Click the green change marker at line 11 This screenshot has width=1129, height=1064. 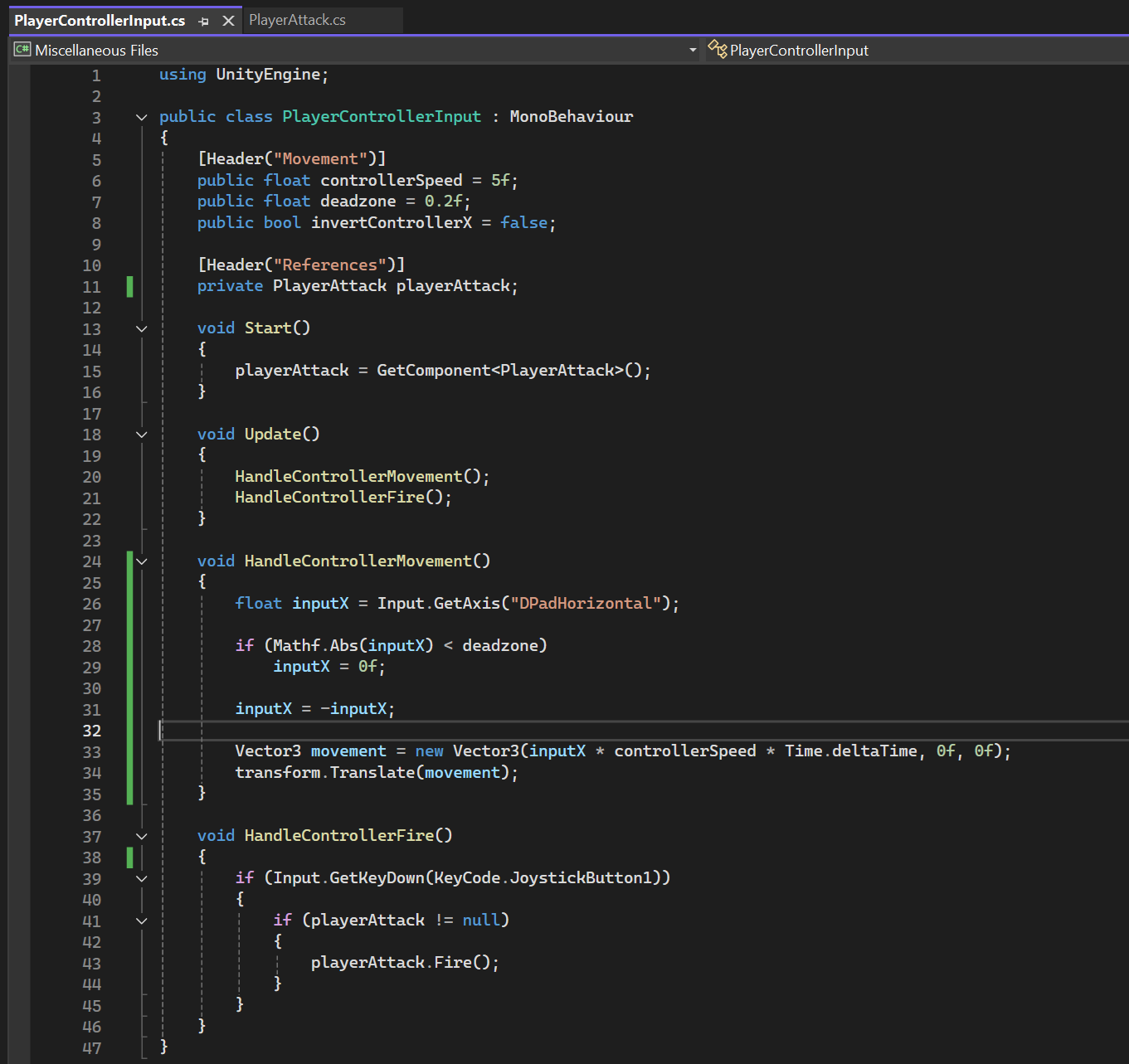(129, 287)
